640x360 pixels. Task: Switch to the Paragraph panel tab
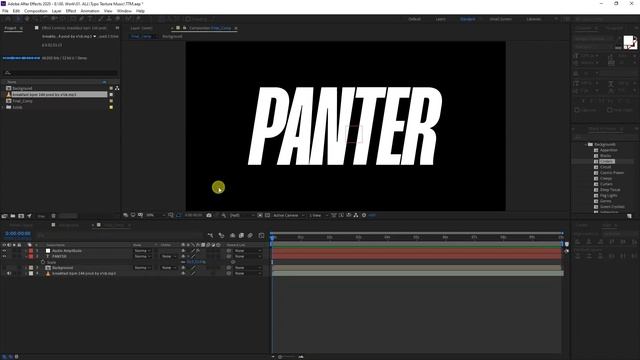click(614, 28)
